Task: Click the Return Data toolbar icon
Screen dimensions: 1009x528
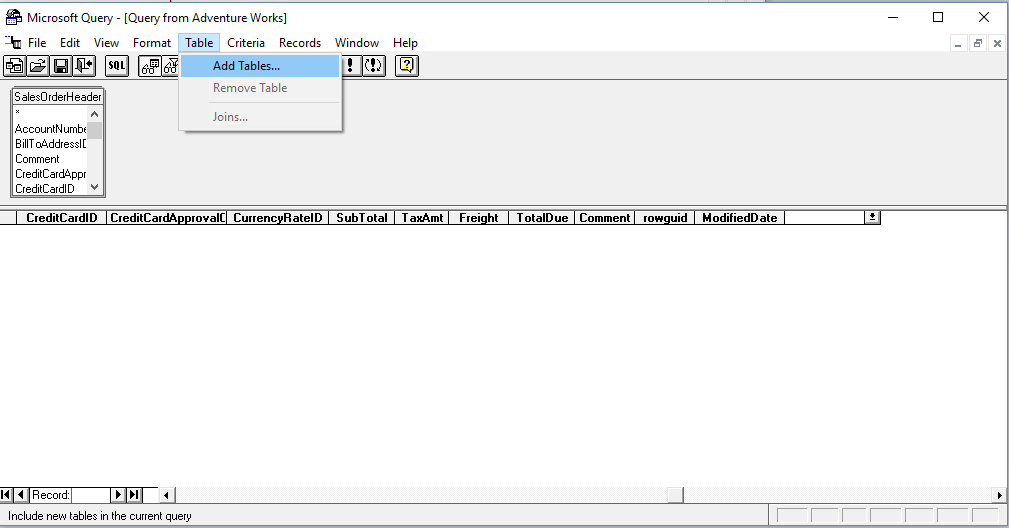Action: (84, 66)
